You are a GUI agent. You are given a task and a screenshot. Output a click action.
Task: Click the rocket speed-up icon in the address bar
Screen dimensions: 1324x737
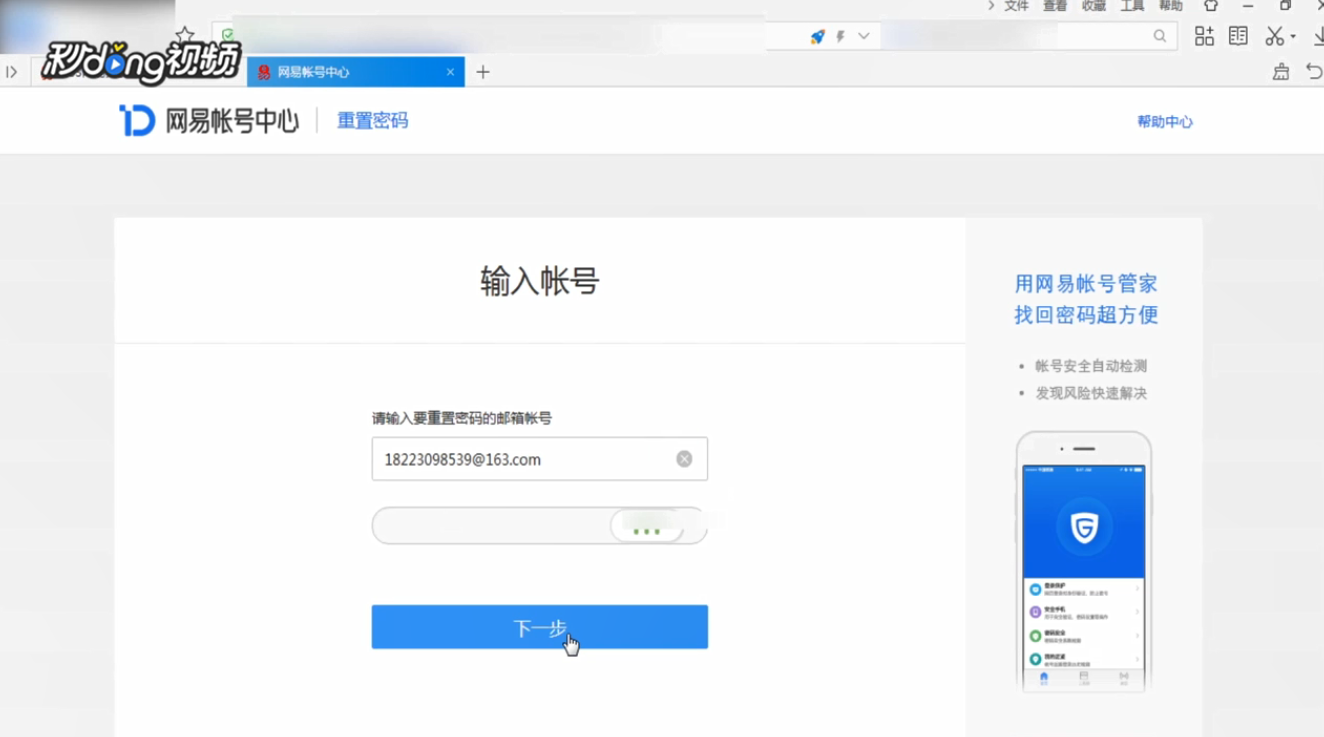pos(817,37)
